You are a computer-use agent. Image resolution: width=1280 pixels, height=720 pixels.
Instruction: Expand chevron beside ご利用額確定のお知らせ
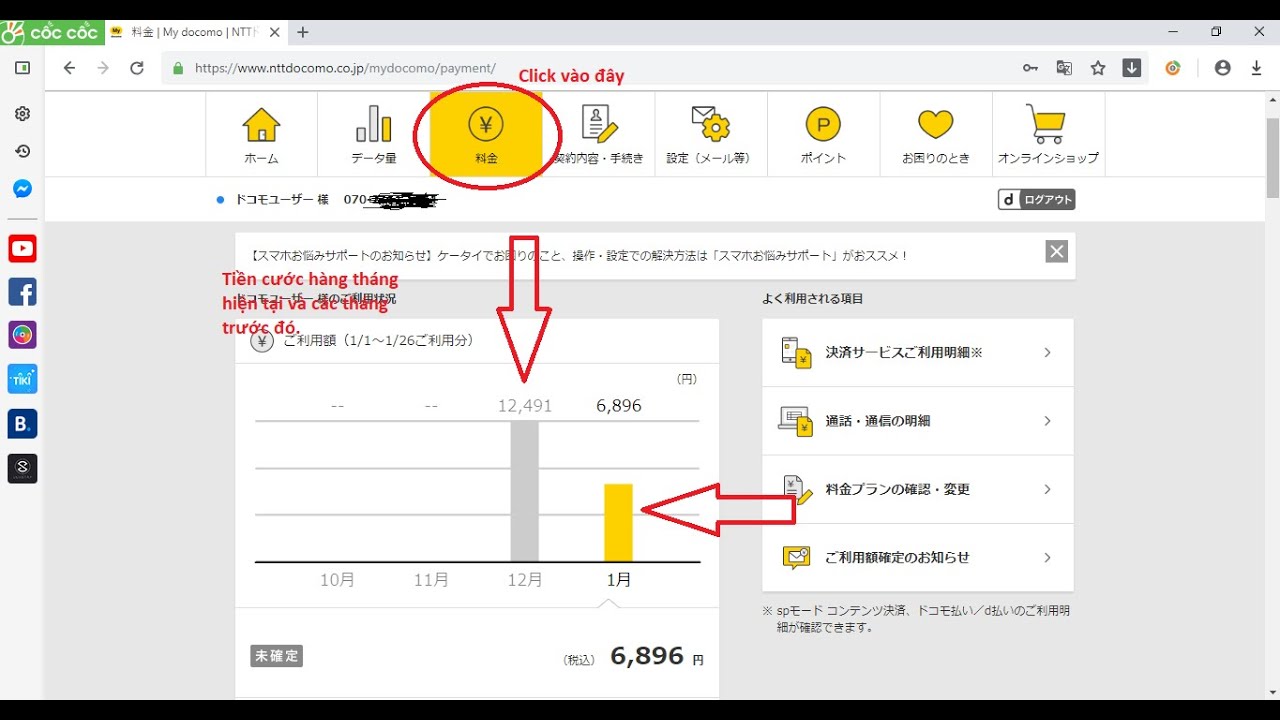(x=1047, y=557)
